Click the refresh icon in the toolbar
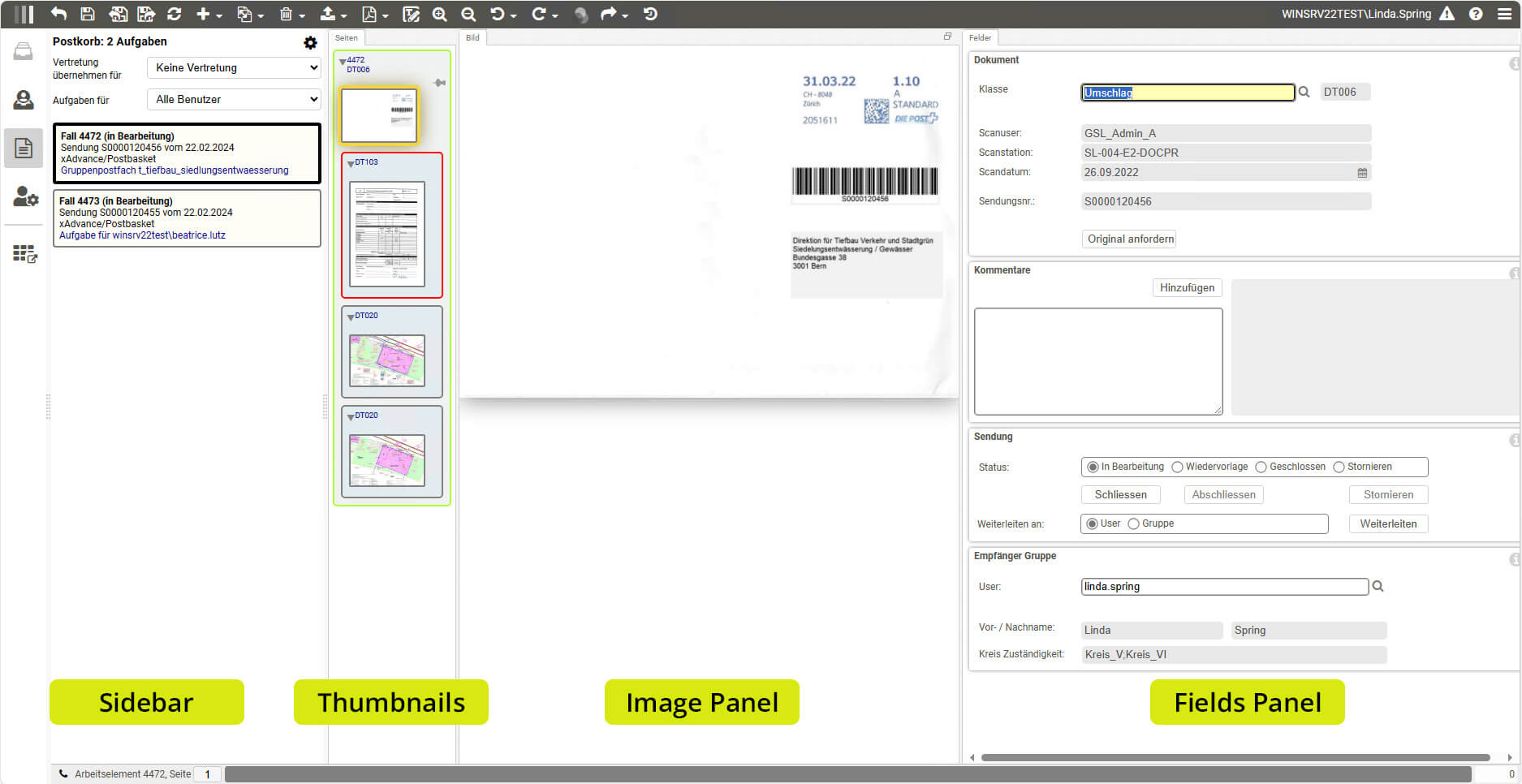The height and width of the screenshot is (784, 1522). point(174,14)
